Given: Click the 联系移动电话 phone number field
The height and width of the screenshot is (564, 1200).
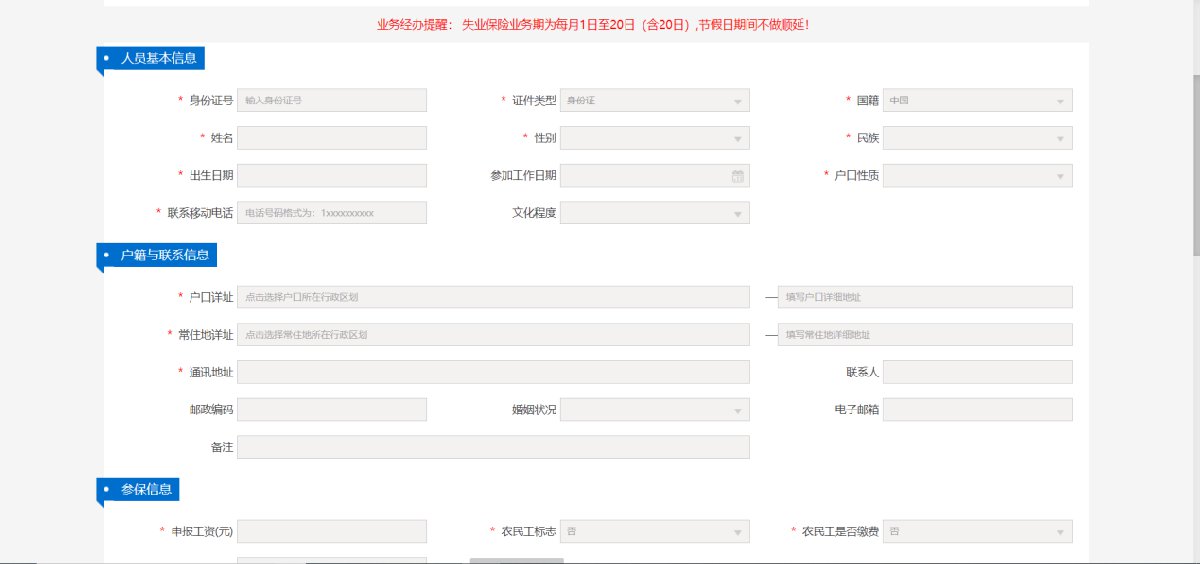Looking at the screenshot, I should tap(331, 213).
